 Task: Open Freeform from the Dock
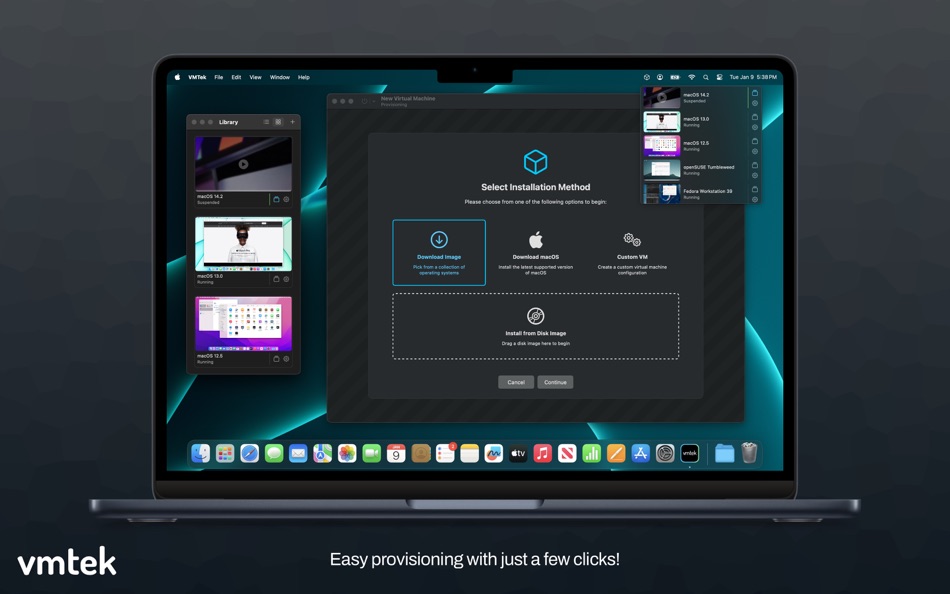[494, 453]
